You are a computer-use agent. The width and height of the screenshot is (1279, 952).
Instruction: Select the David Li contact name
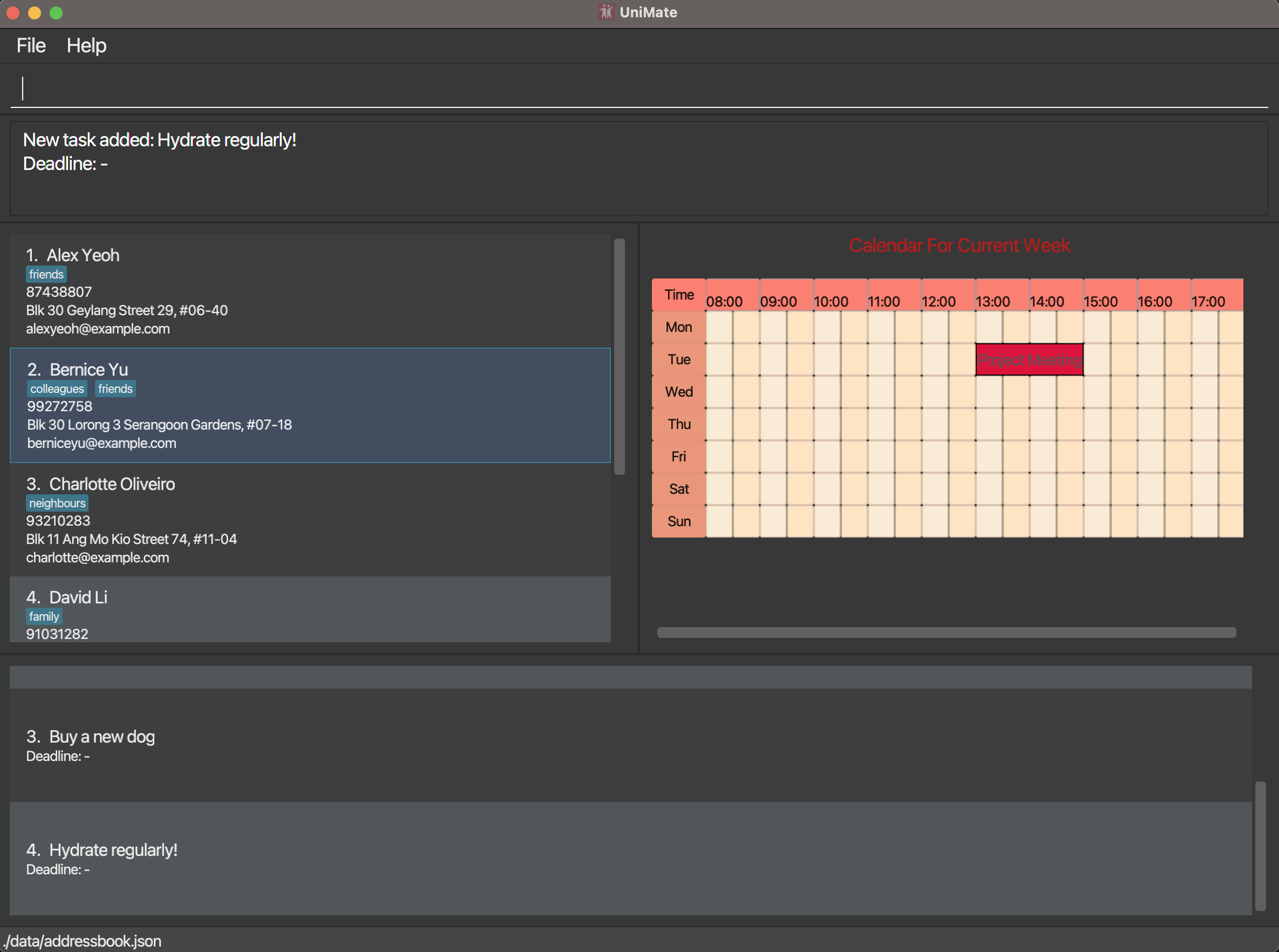tap(78, 597)
